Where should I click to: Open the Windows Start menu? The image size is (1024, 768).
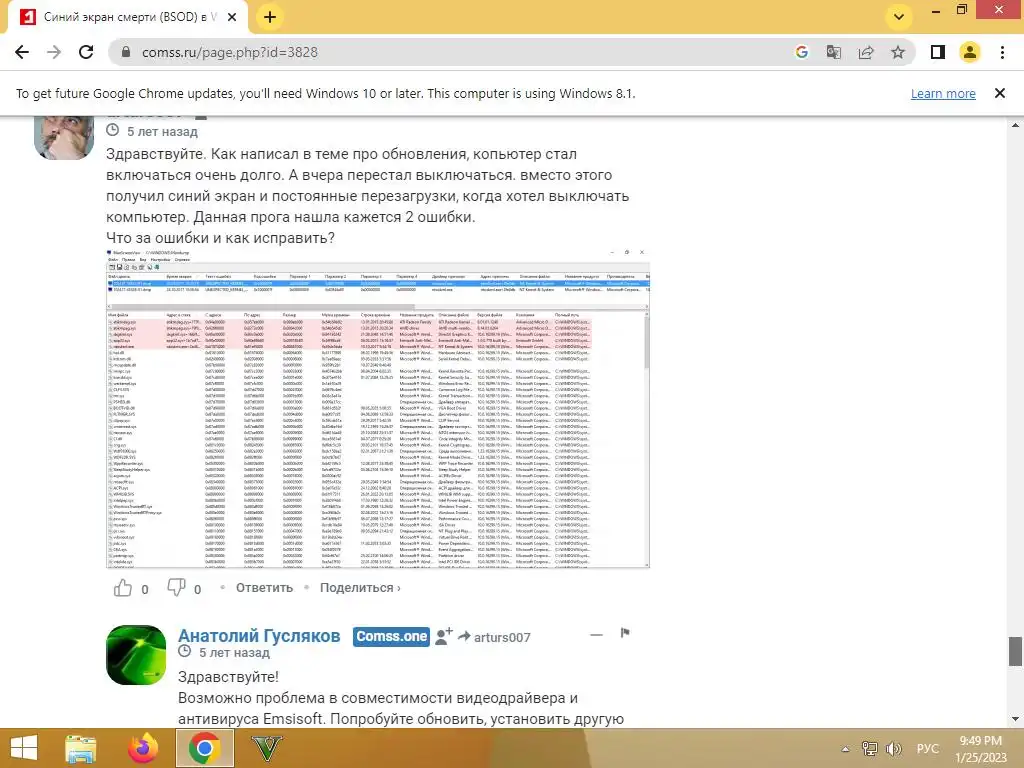point(24,748)
